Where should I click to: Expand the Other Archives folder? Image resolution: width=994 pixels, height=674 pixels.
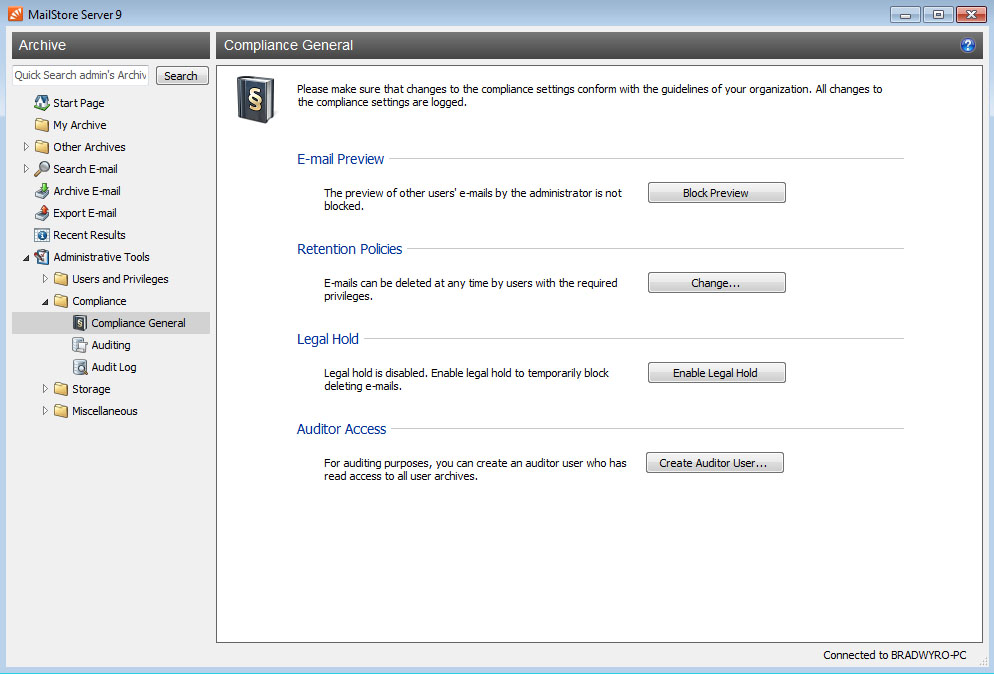click(x=27, y=147)
